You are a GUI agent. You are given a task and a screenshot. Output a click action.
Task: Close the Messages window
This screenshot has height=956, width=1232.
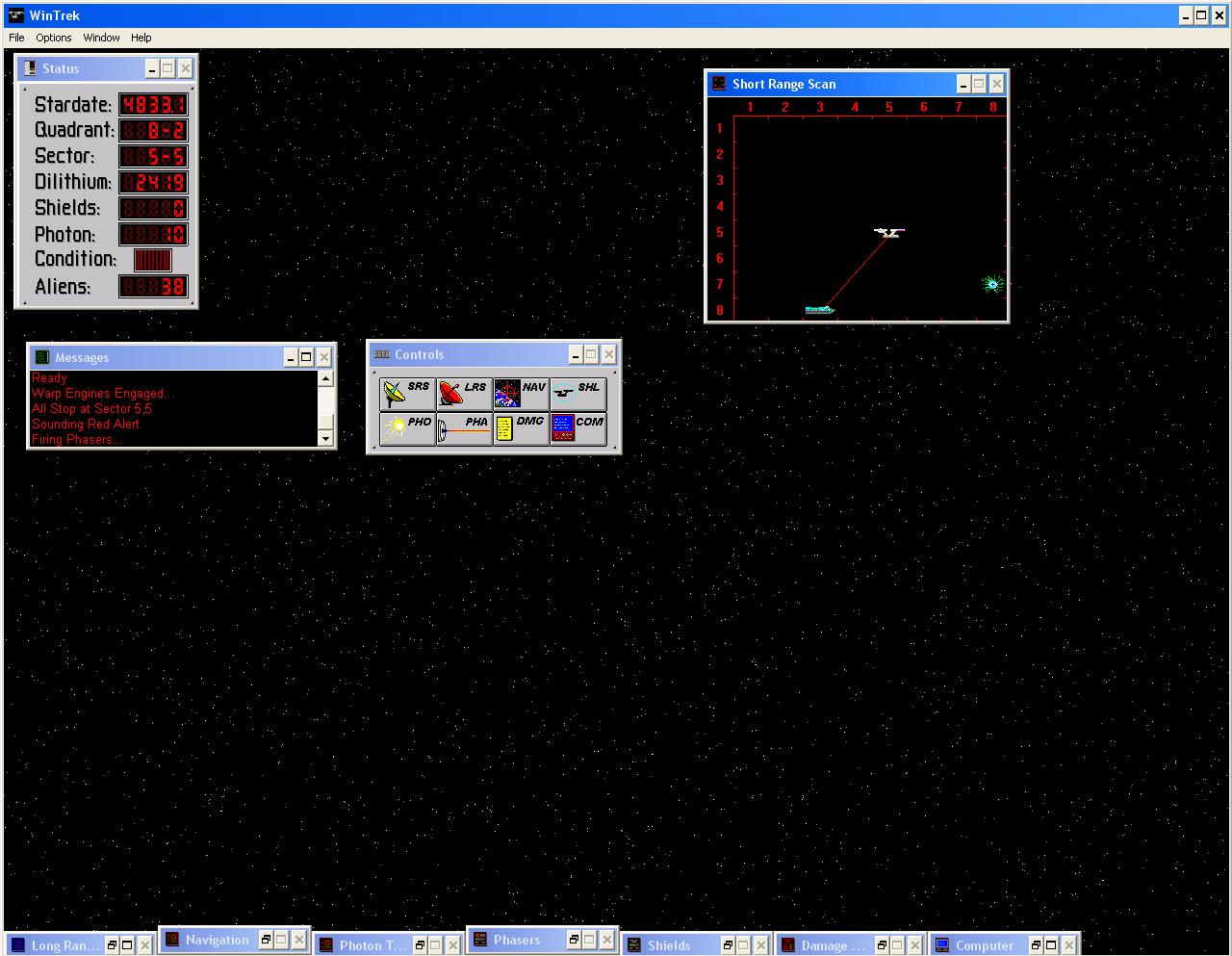tap(324, 357)
